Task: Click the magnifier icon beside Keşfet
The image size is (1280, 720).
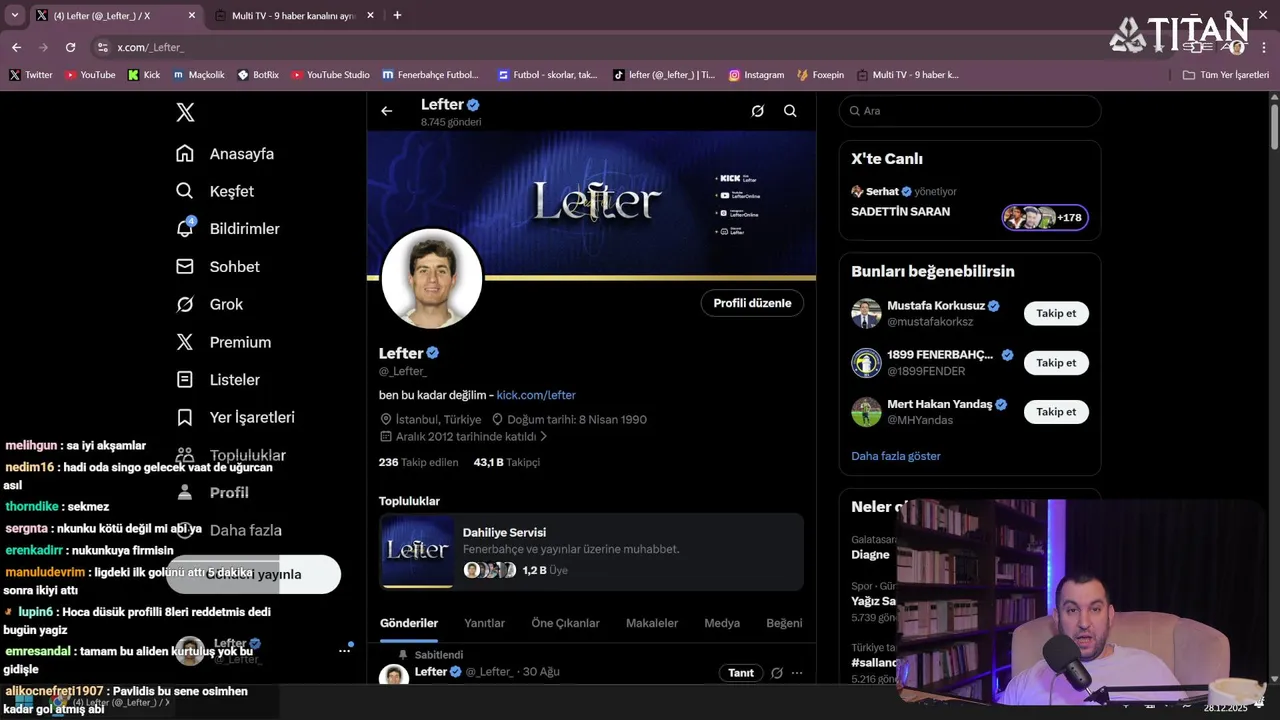Action: tap(185, 191)
